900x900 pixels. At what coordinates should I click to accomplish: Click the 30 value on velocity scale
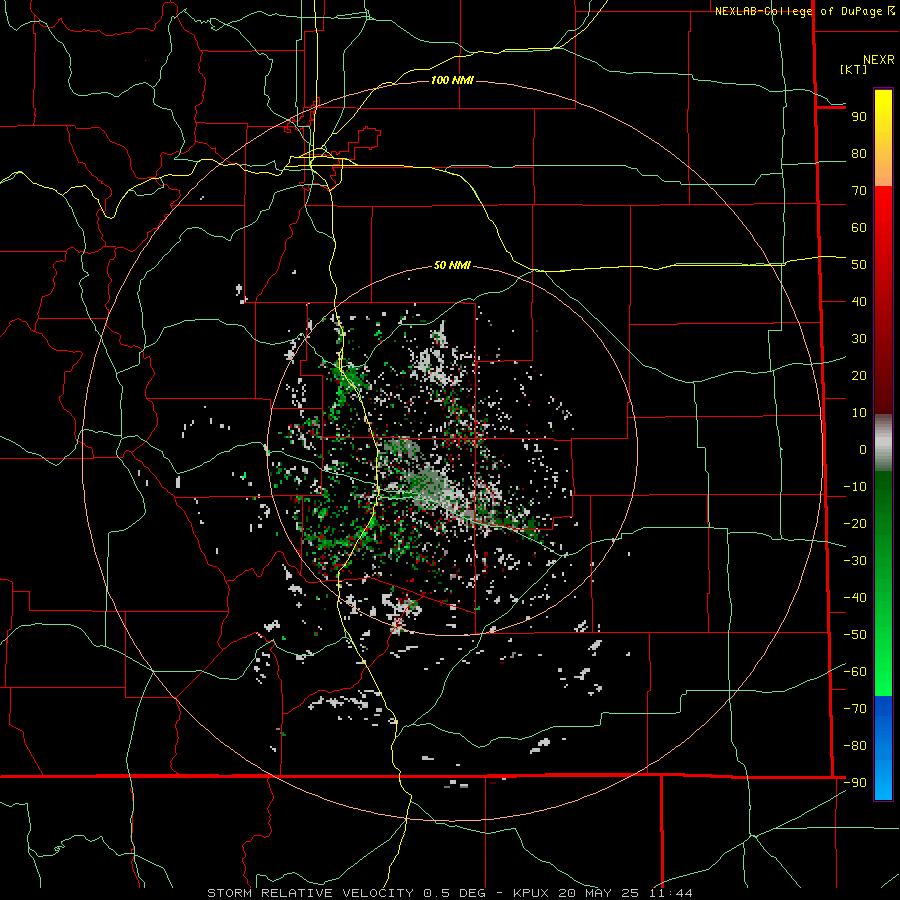859,339
